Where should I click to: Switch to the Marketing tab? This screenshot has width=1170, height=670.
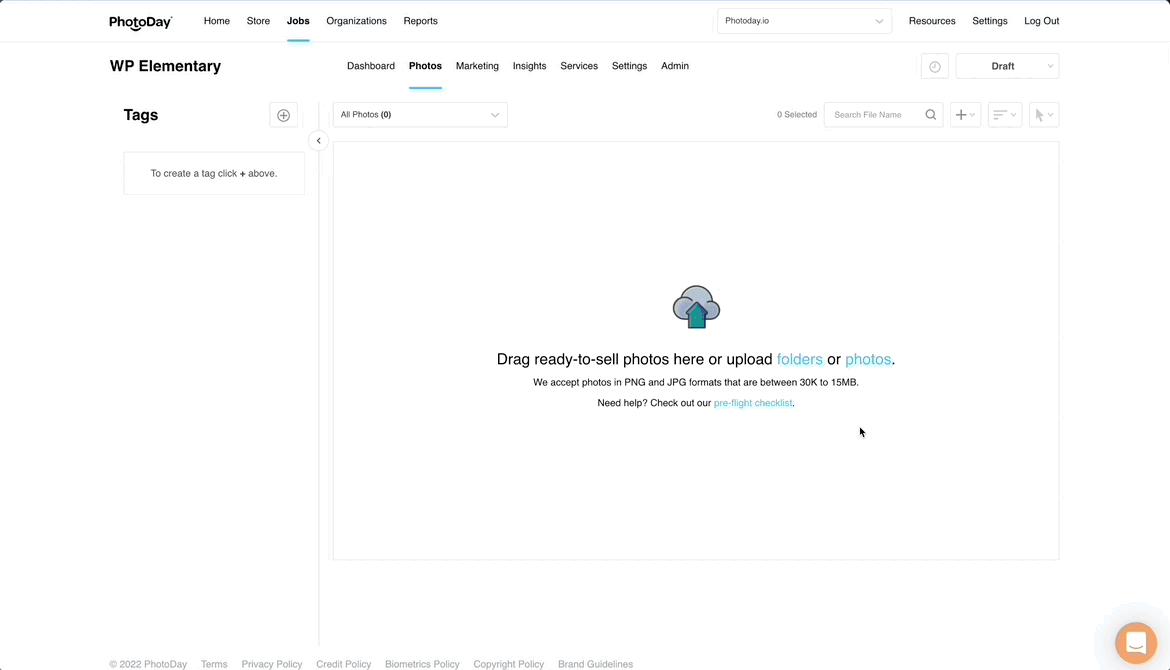pos(477,66)
